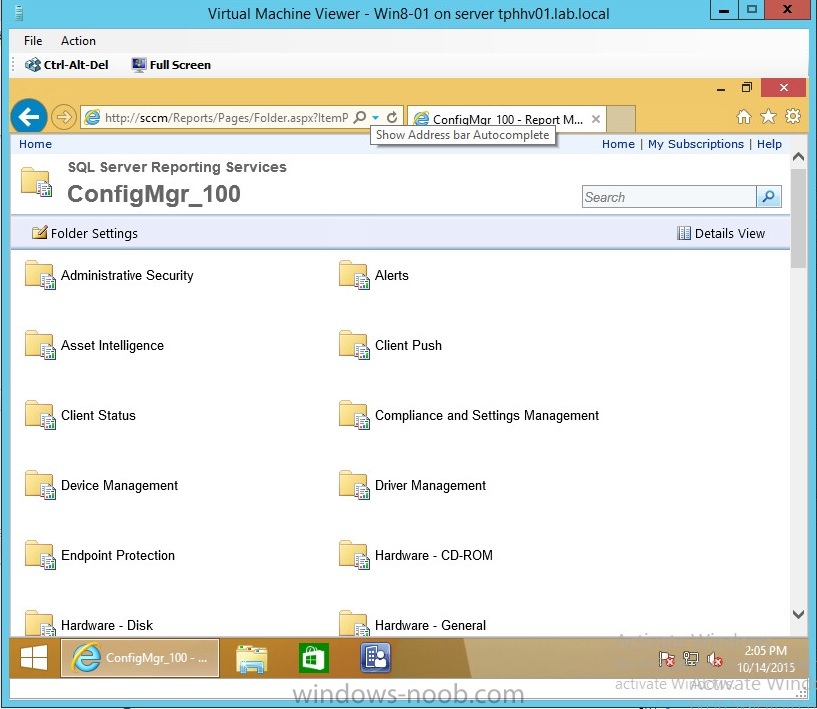Open the Windows Start button
817x709 pixels.
coord(34,657)
